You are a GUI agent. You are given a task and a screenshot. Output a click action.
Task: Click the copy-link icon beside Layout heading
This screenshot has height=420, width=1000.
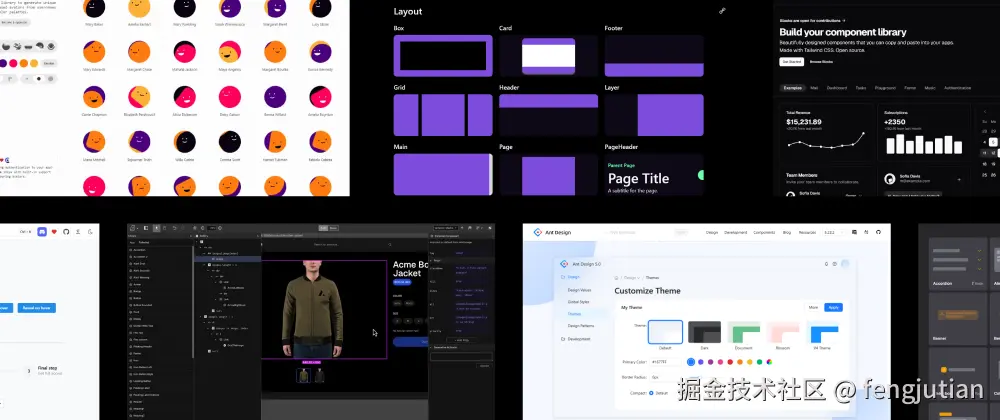(x=722, y=11)
